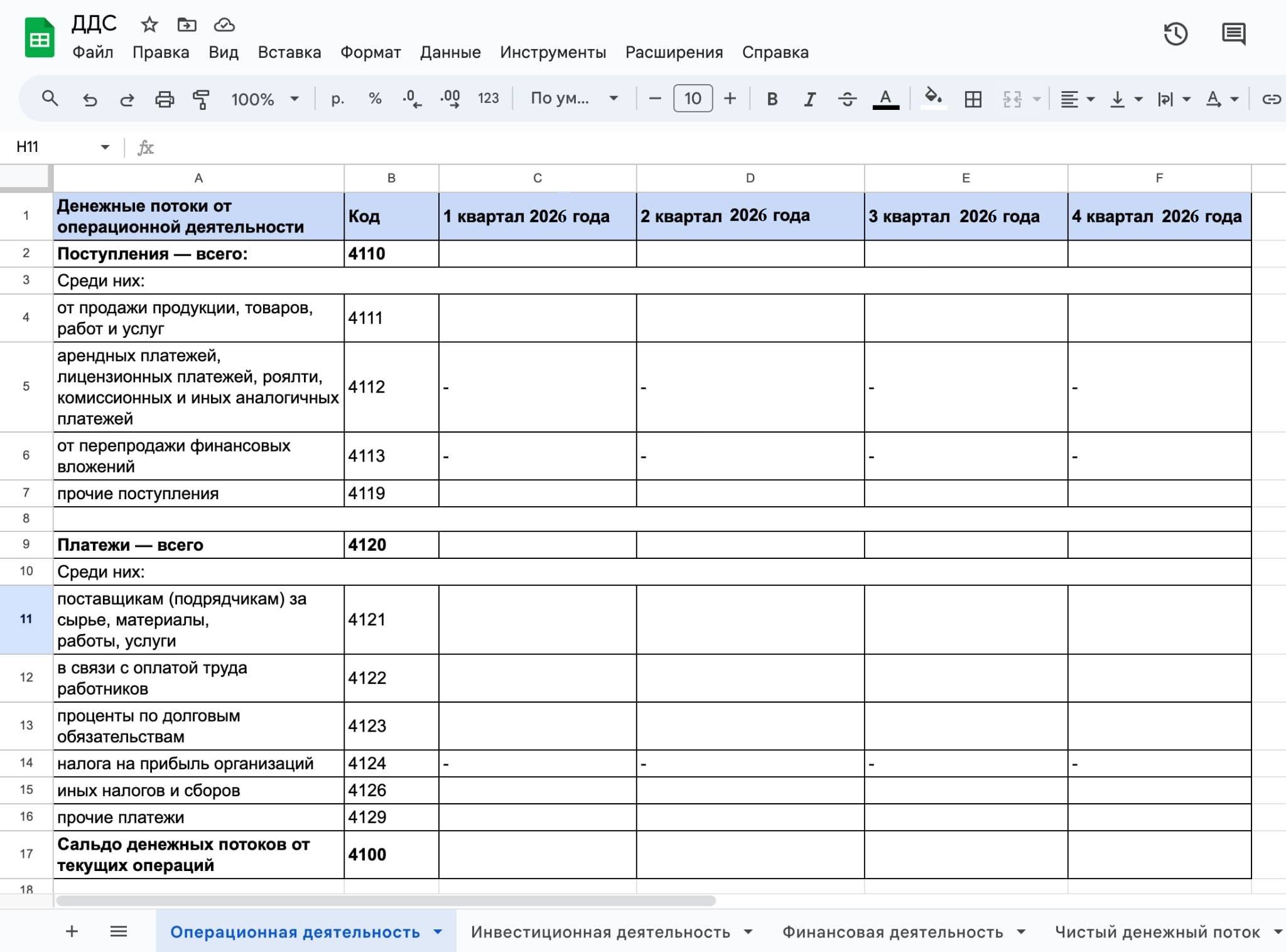The image size is (1286, 952).
Task: Click the undo arrow icon
Action: pos(90,99)
